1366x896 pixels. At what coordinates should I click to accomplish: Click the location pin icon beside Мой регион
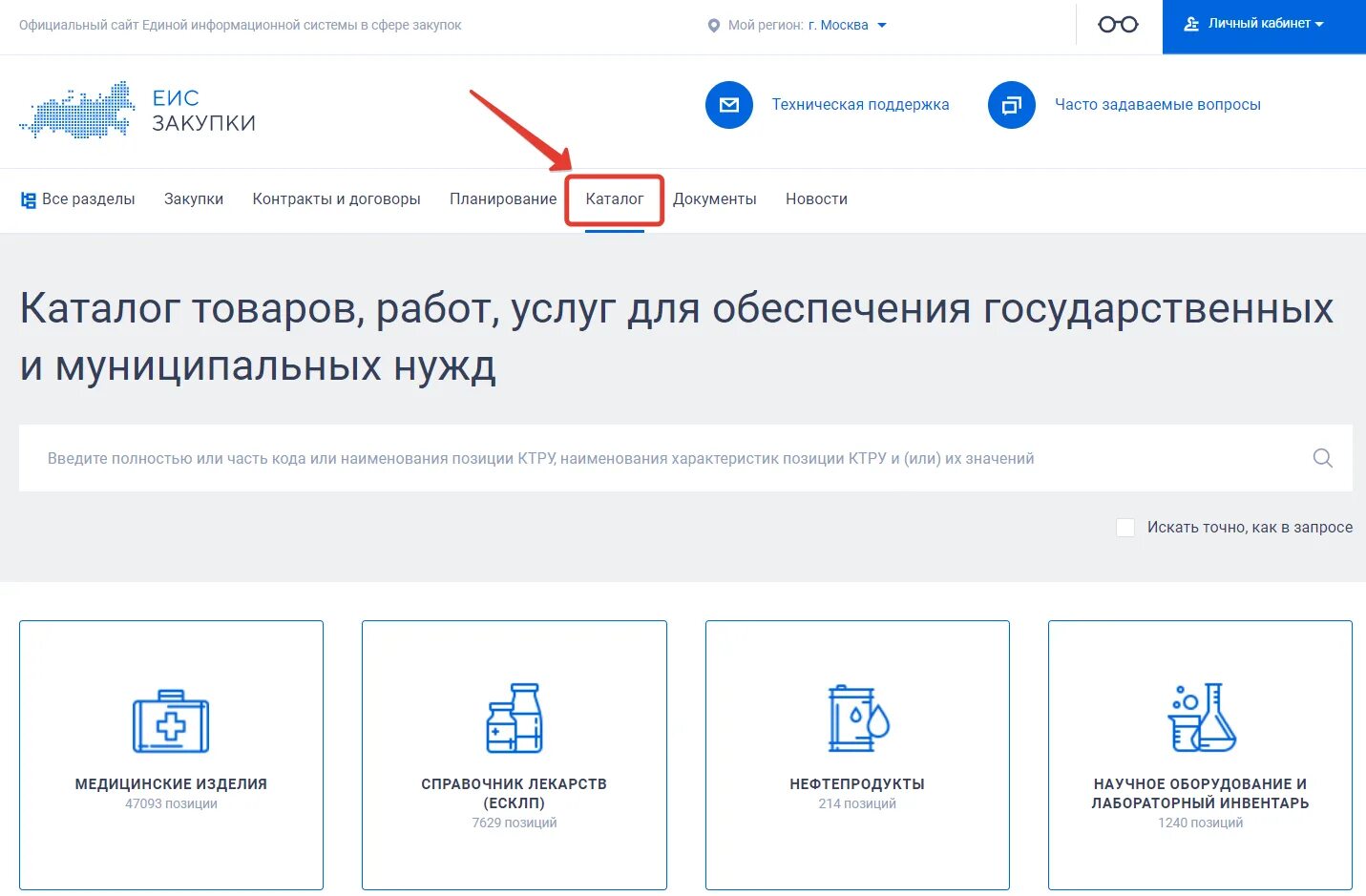713,26
